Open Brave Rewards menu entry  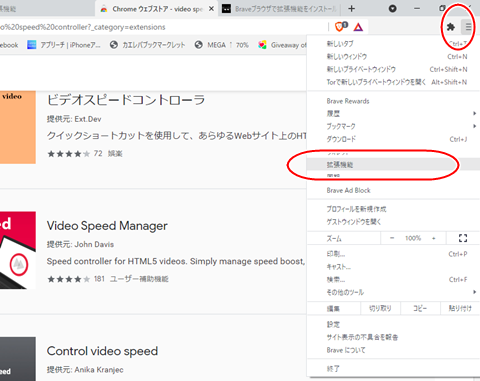tap(393, 101)
